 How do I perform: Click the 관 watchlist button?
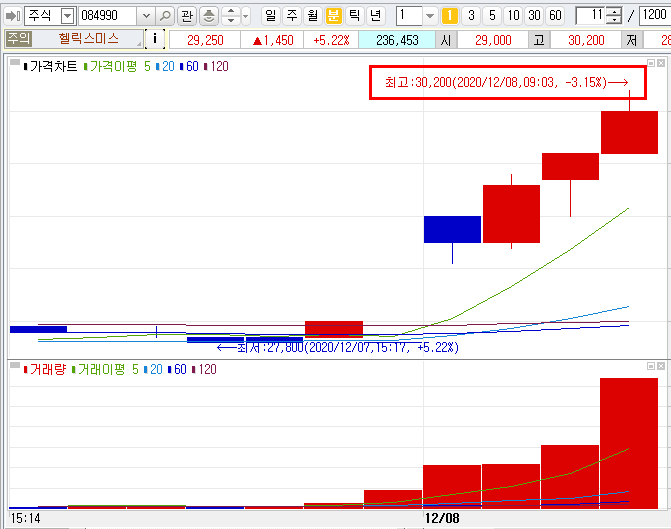187,16
